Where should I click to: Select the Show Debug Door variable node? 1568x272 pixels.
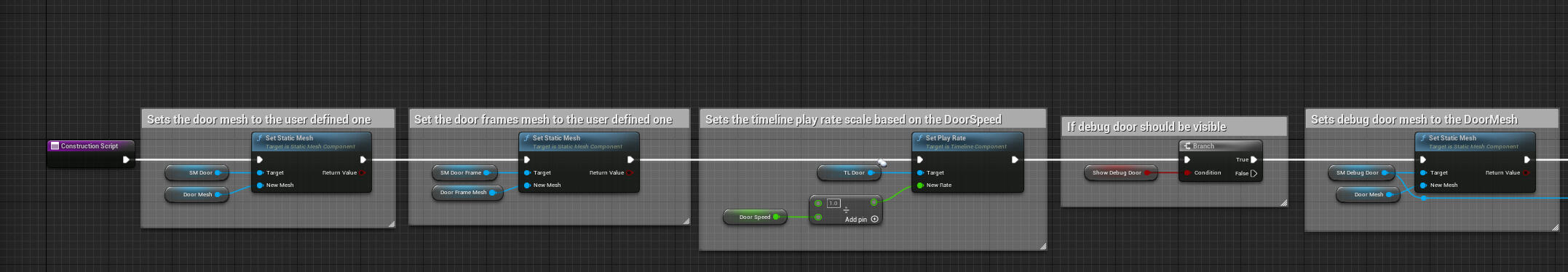click(1121, 173)
